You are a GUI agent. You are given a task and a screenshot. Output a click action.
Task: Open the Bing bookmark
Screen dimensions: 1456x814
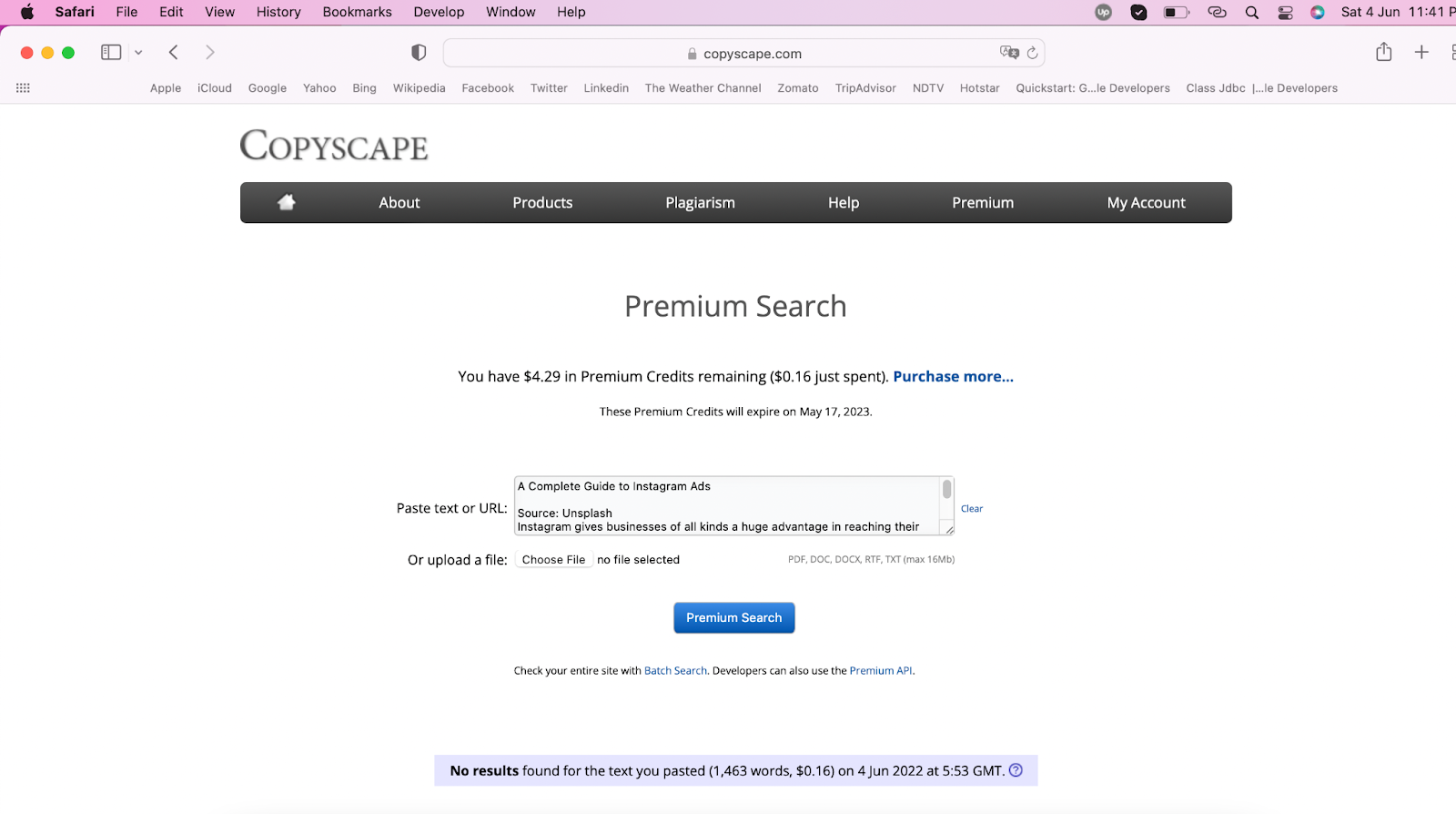(x=364, y=88)
